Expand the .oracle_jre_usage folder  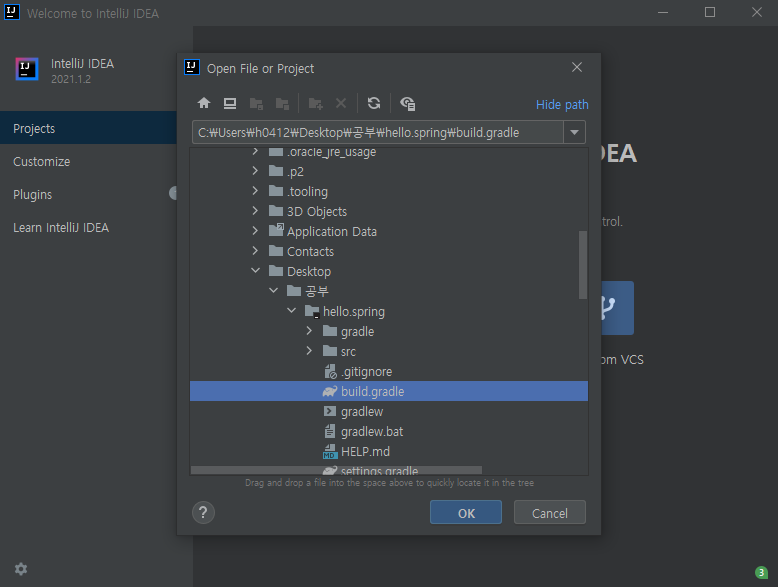point(255,151)
